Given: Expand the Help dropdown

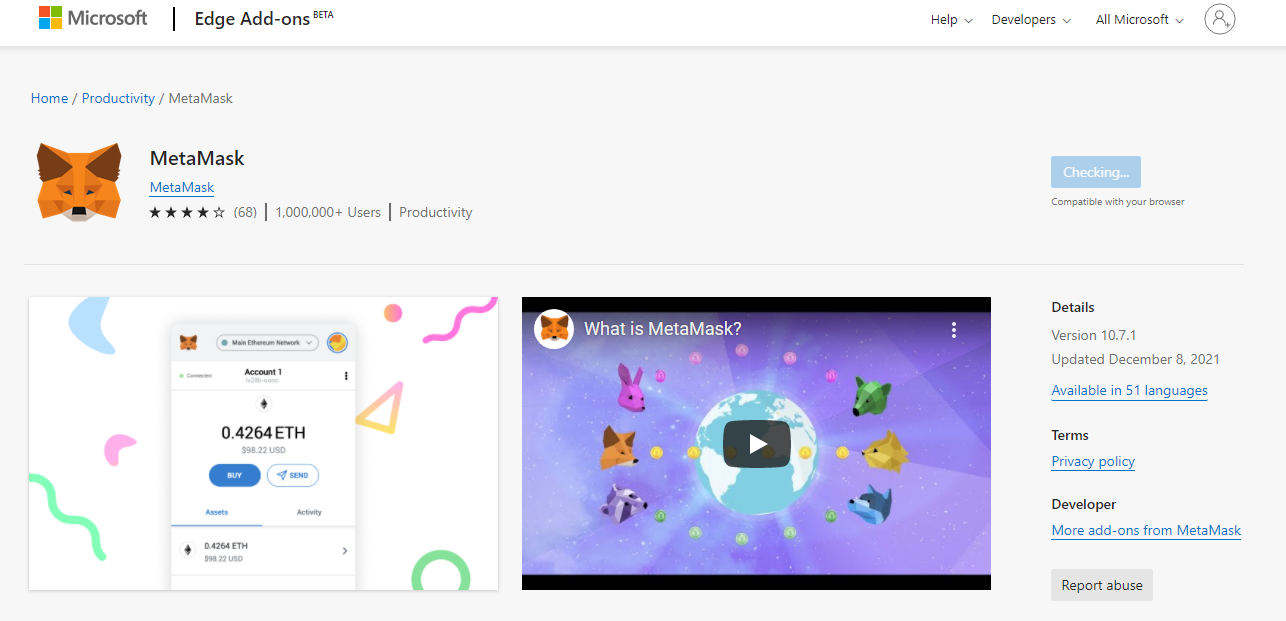Looking at the screenshot, I should 951,20.
